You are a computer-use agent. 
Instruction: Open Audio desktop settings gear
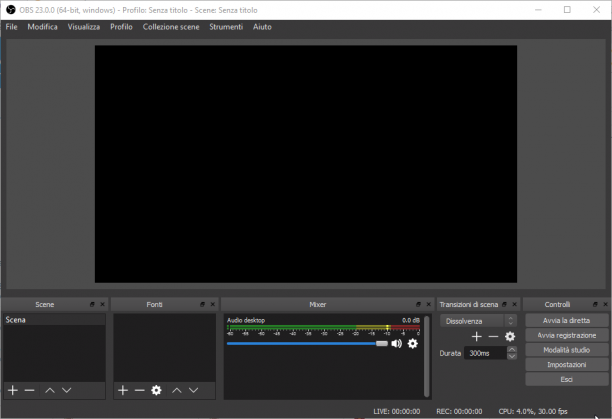click(x=413, y=344)
